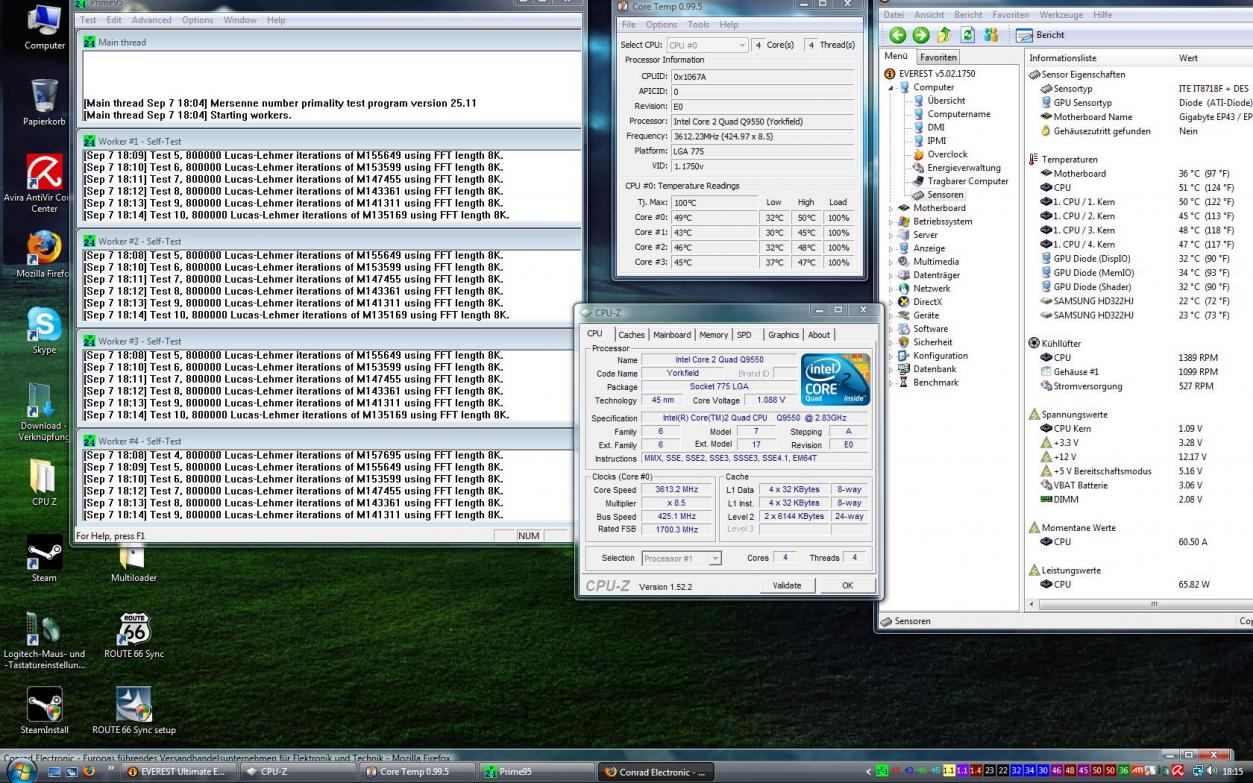Open Options menu in Core Temp

point(661,25)
